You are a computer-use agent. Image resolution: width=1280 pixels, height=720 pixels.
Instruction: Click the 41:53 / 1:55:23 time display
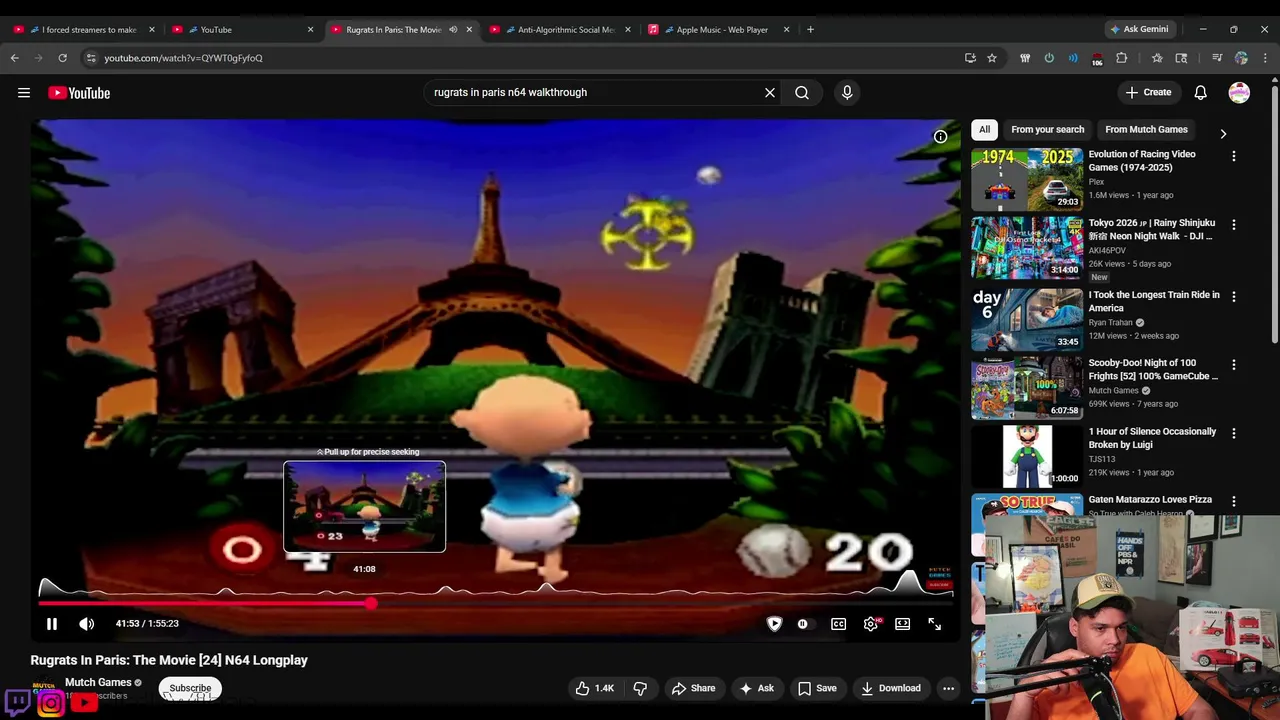click(147, 624)
